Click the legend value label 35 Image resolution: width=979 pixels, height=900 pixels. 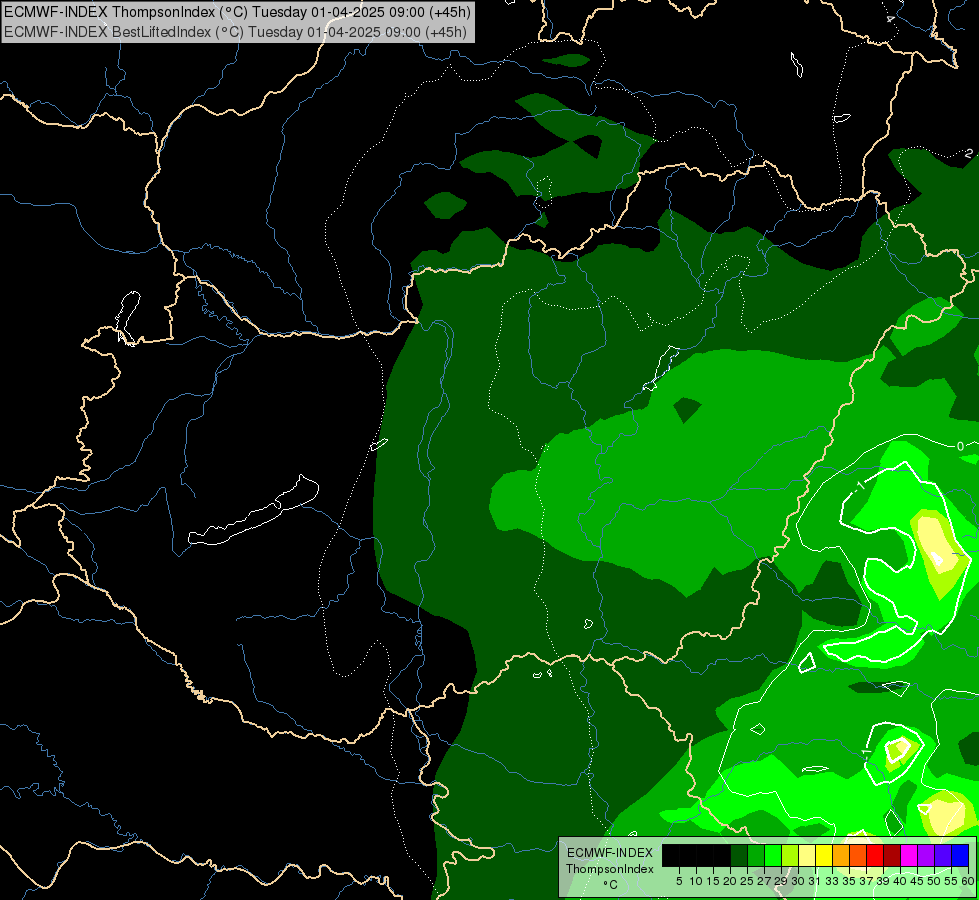coord(849,881)
